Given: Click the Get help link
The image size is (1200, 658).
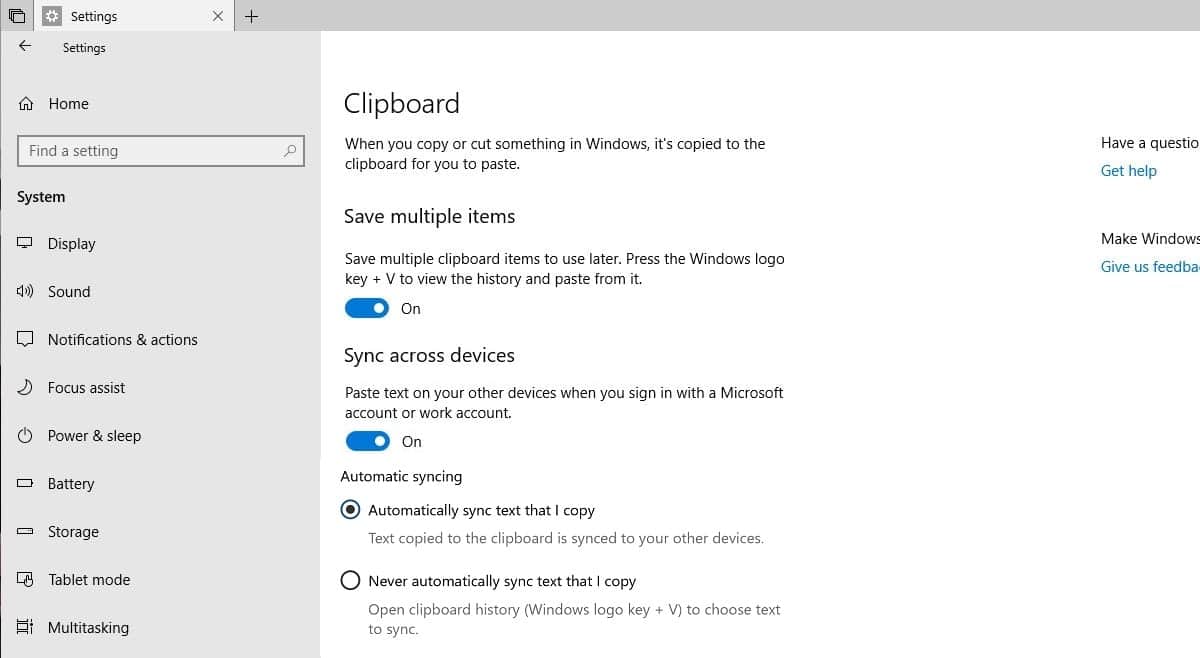Looking at the screenshot, I should coord(1128,170).
